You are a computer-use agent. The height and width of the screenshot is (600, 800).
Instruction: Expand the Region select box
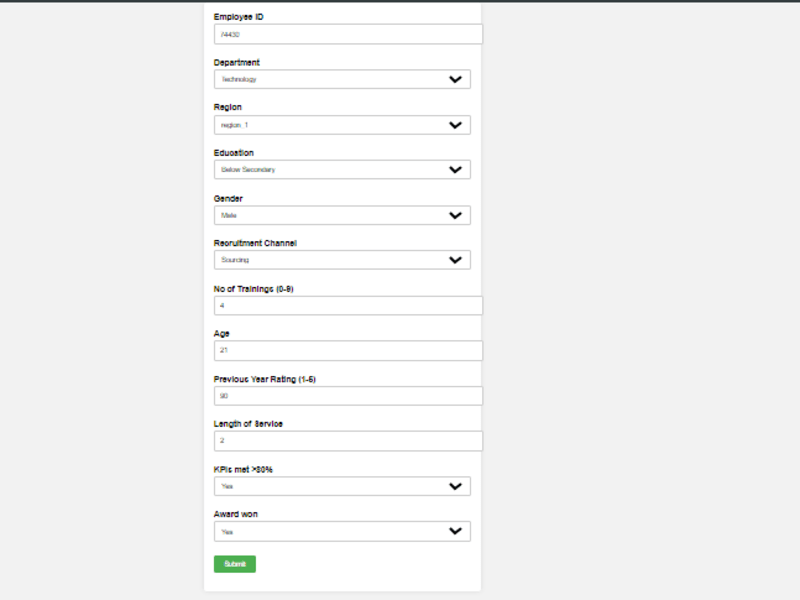(342, 125)
